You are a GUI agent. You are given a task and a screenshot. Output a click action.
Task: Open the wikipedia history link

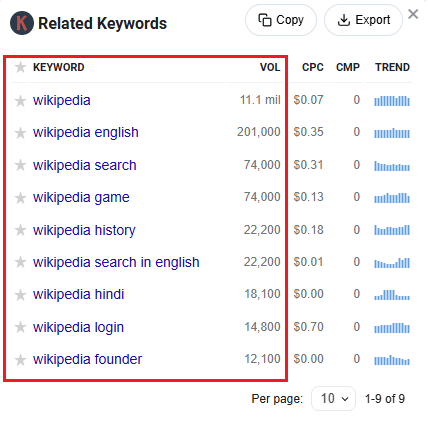click(x=84, y=230)
